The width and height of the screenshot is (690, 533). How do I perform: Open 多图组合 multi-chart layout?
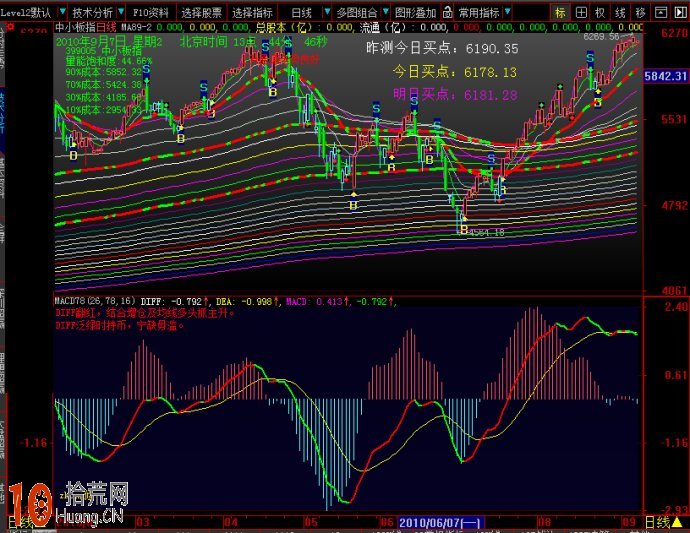click(357, 12)
